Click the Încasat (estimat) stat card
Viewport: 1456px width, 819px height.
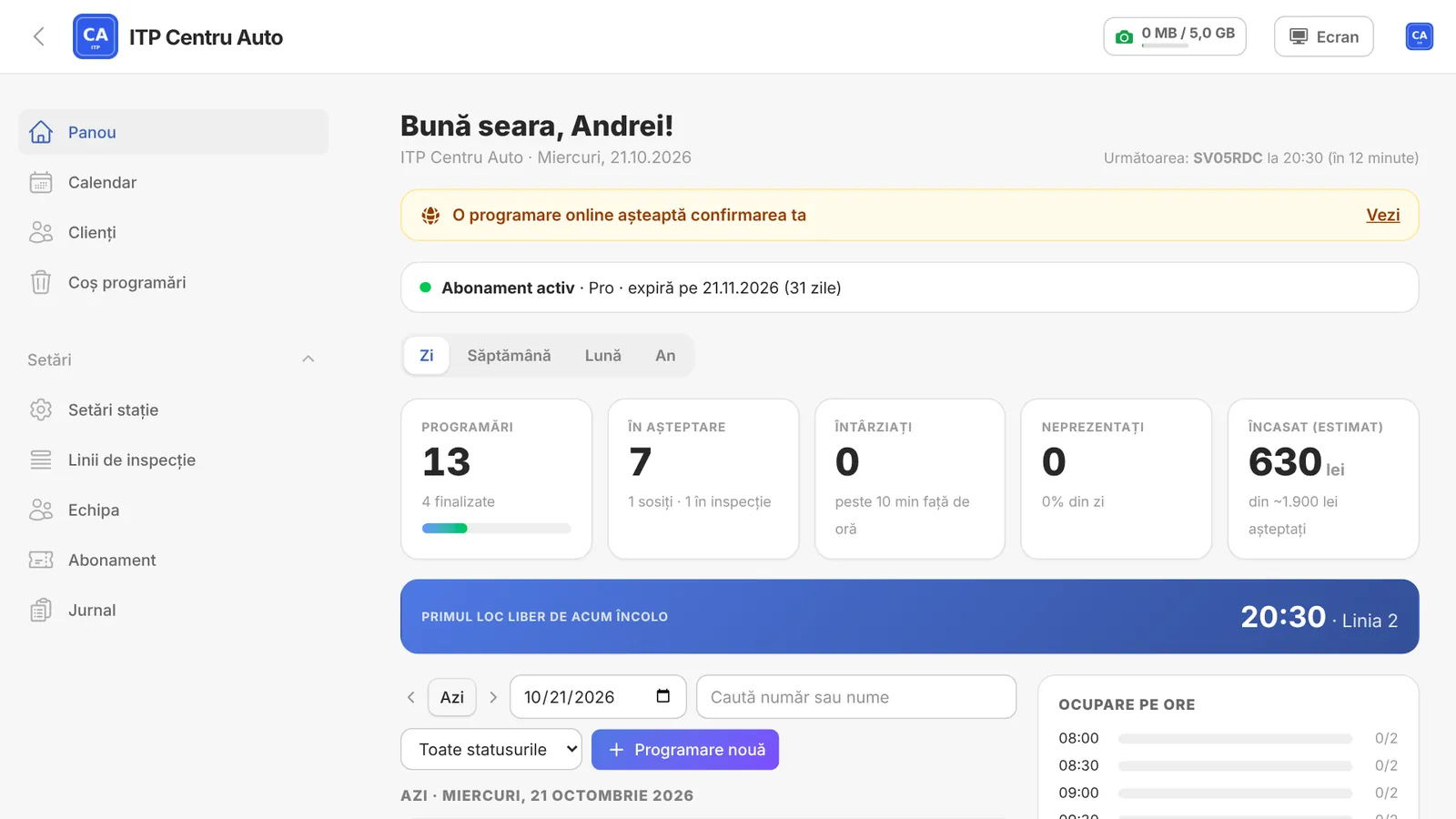[1323, 479]
